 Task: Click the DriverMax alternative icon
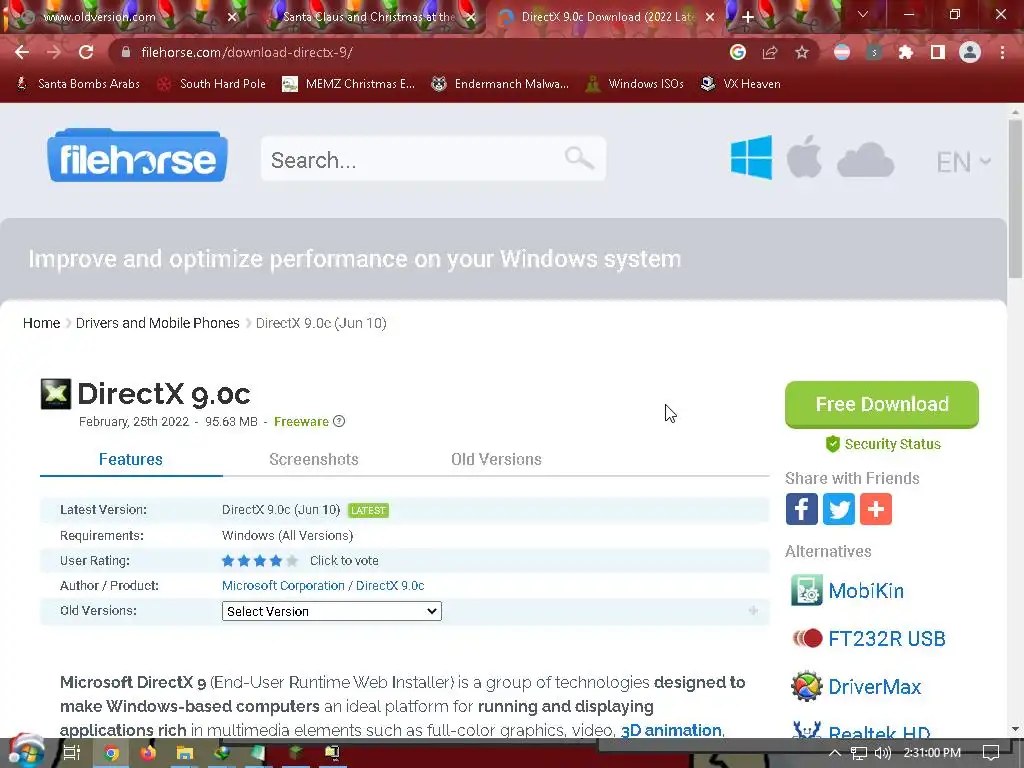[807, 686]
